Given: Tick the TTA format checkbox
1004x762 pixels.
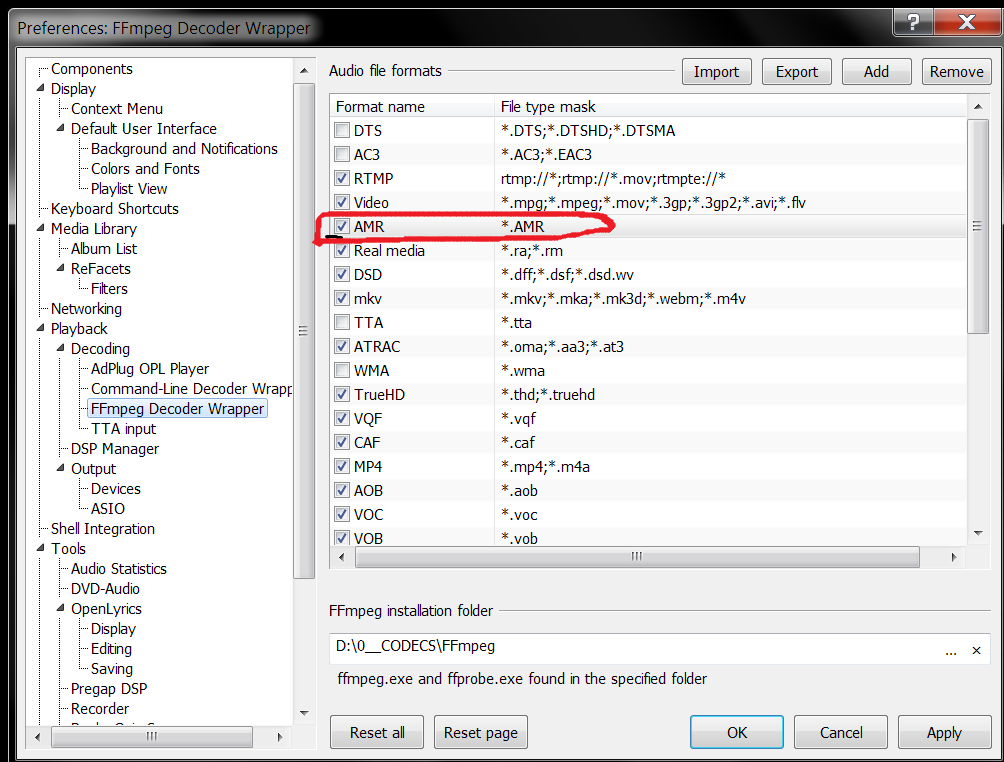Looking at the screenshot, I should click(x=342, y=323).
